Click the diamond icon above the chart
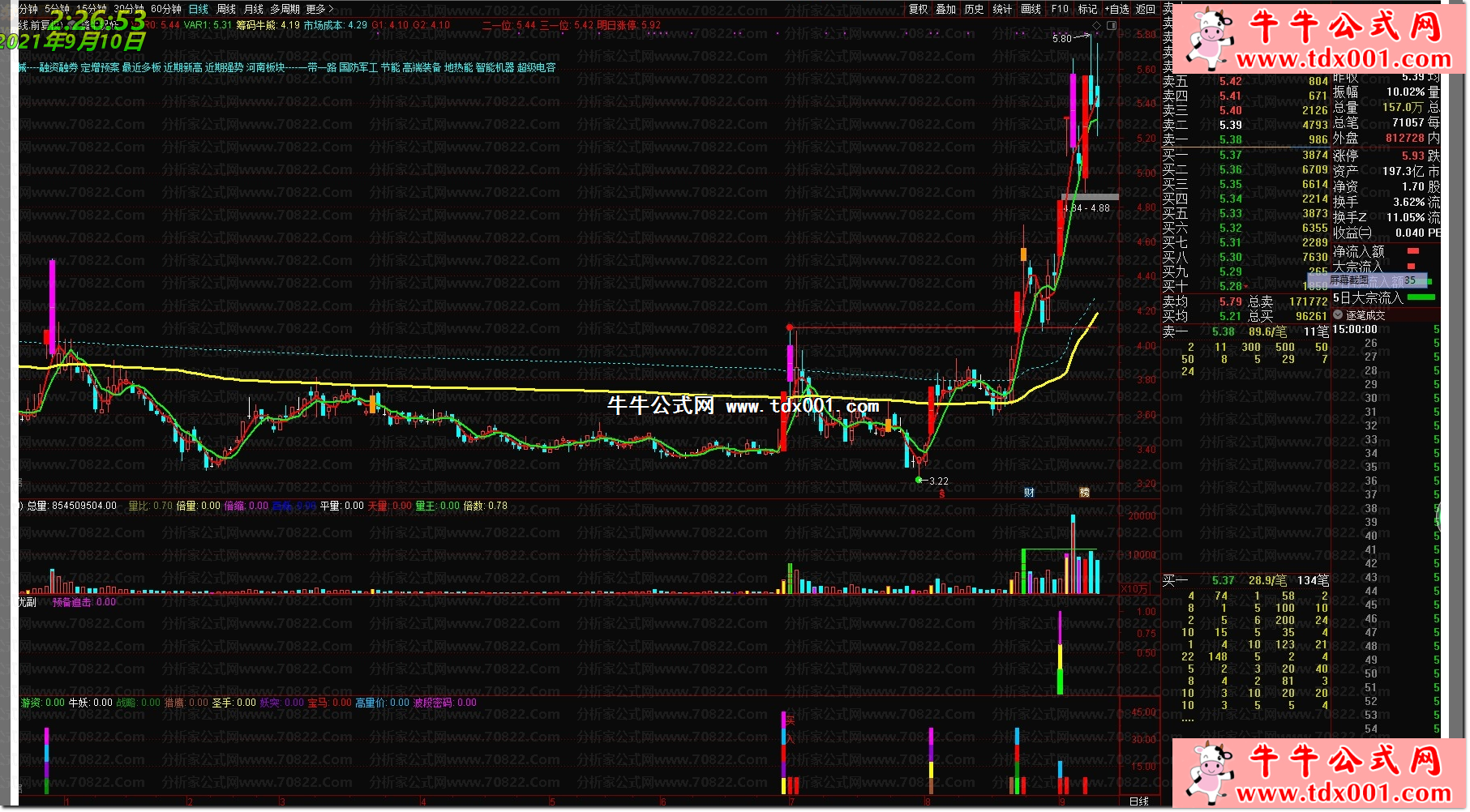The image size is (1470, 812). pyautogui.click(x=1097, y=26)
